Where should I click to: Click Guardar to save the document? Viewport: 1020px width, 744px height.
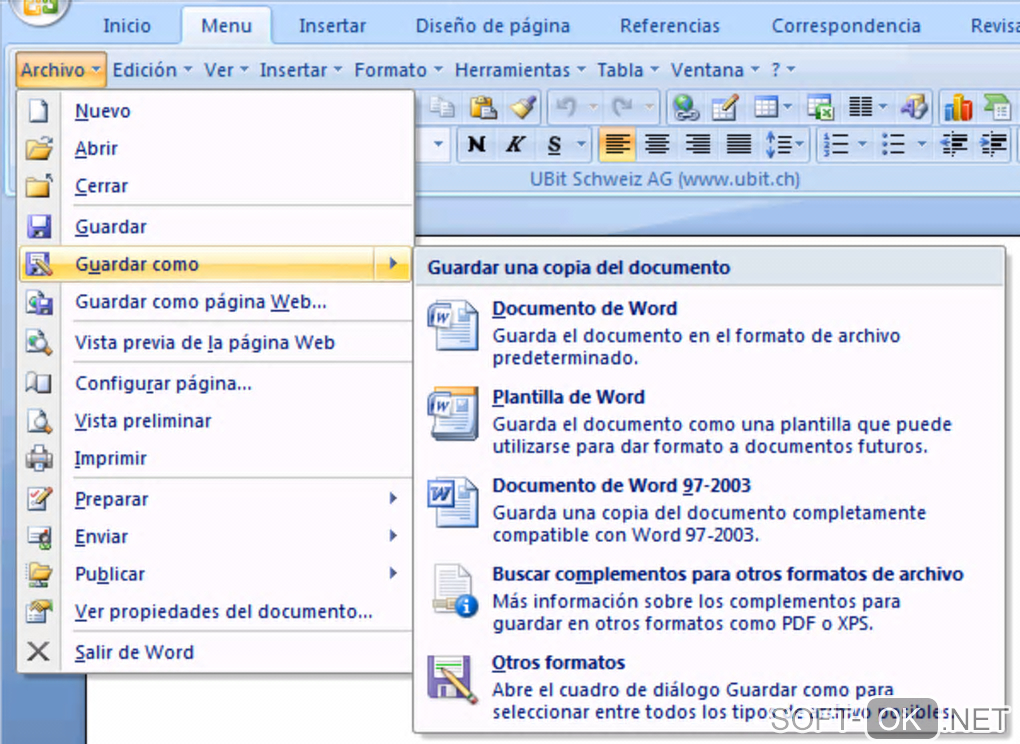(x=215, y=227)
